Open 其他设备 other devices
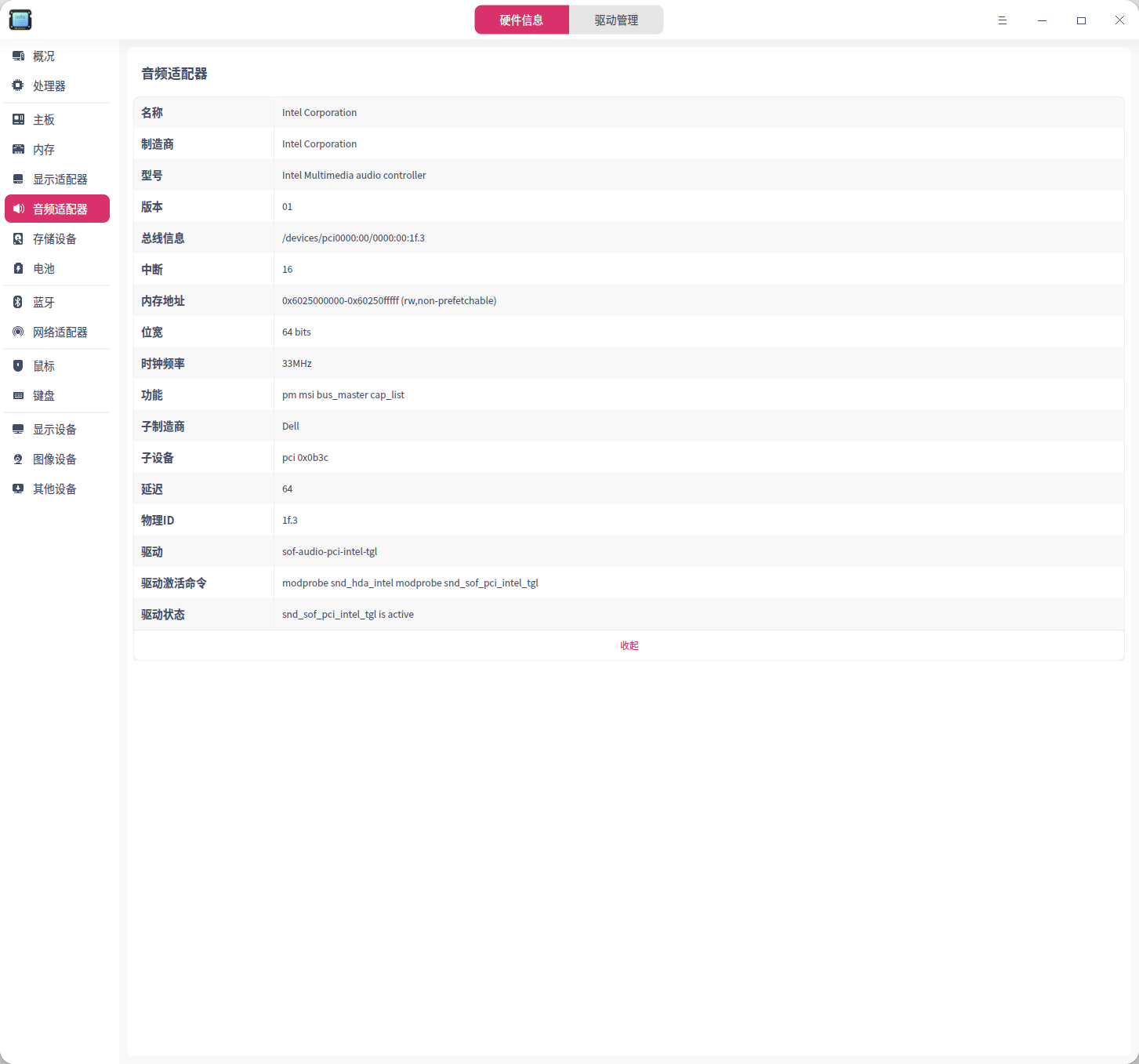Viewport: 1139px width, 1064px height. tap(57, 488)
